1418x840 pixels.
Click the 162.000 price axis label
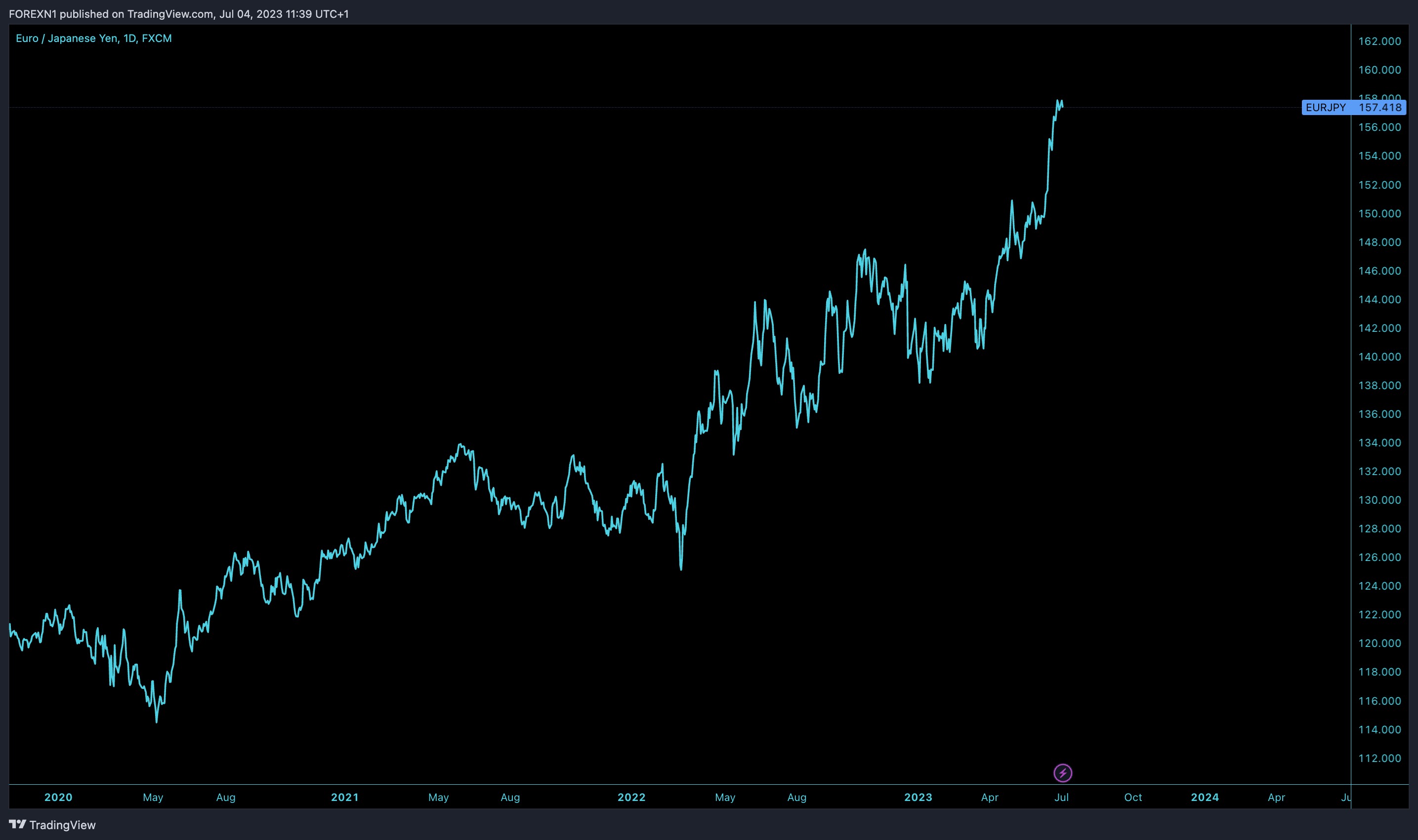coord(1379,41)
